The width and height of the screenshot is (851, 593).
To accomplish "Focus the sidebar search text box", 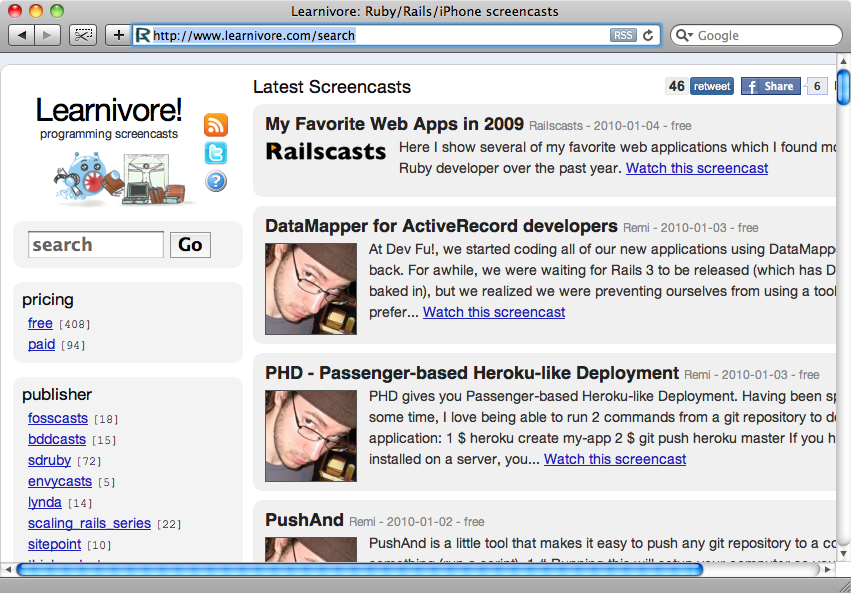I will (96, 245).
